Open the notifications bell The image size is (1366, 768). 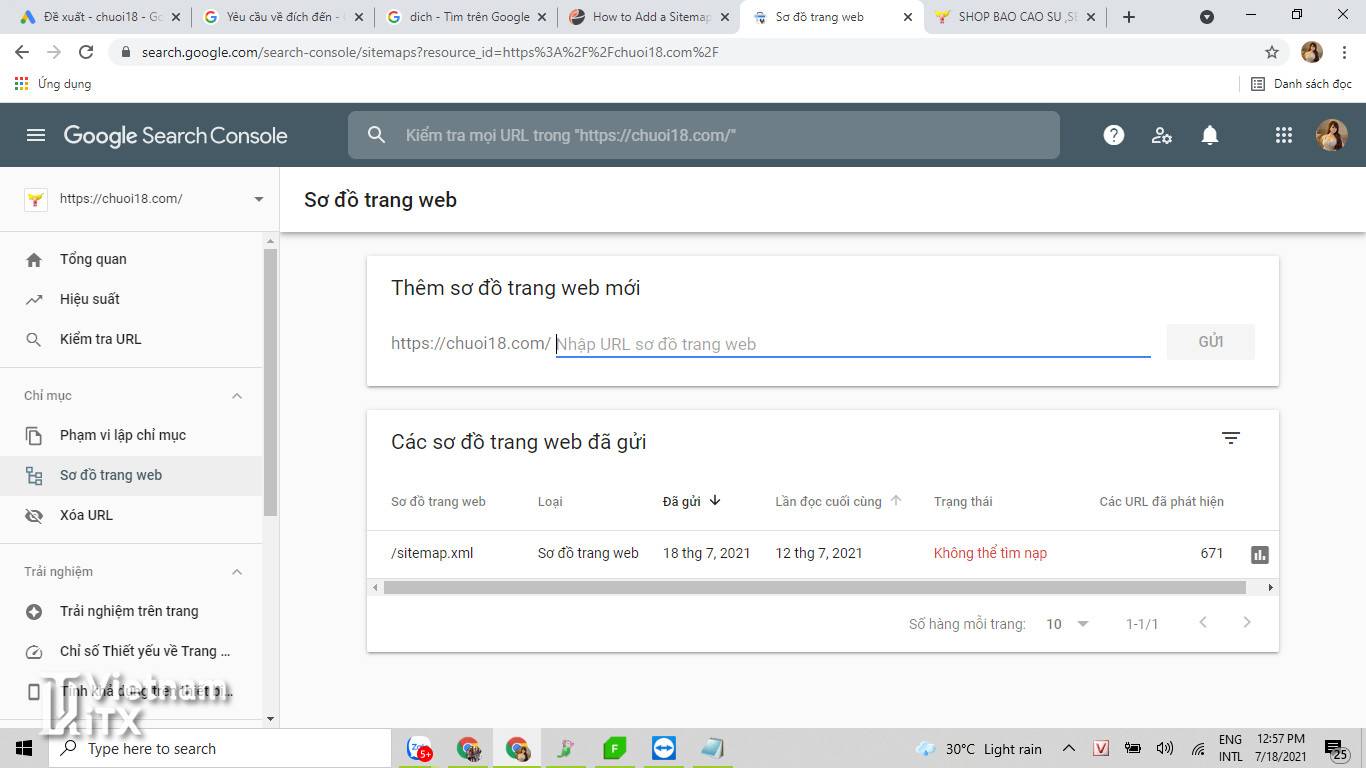tap(1209, 135)
